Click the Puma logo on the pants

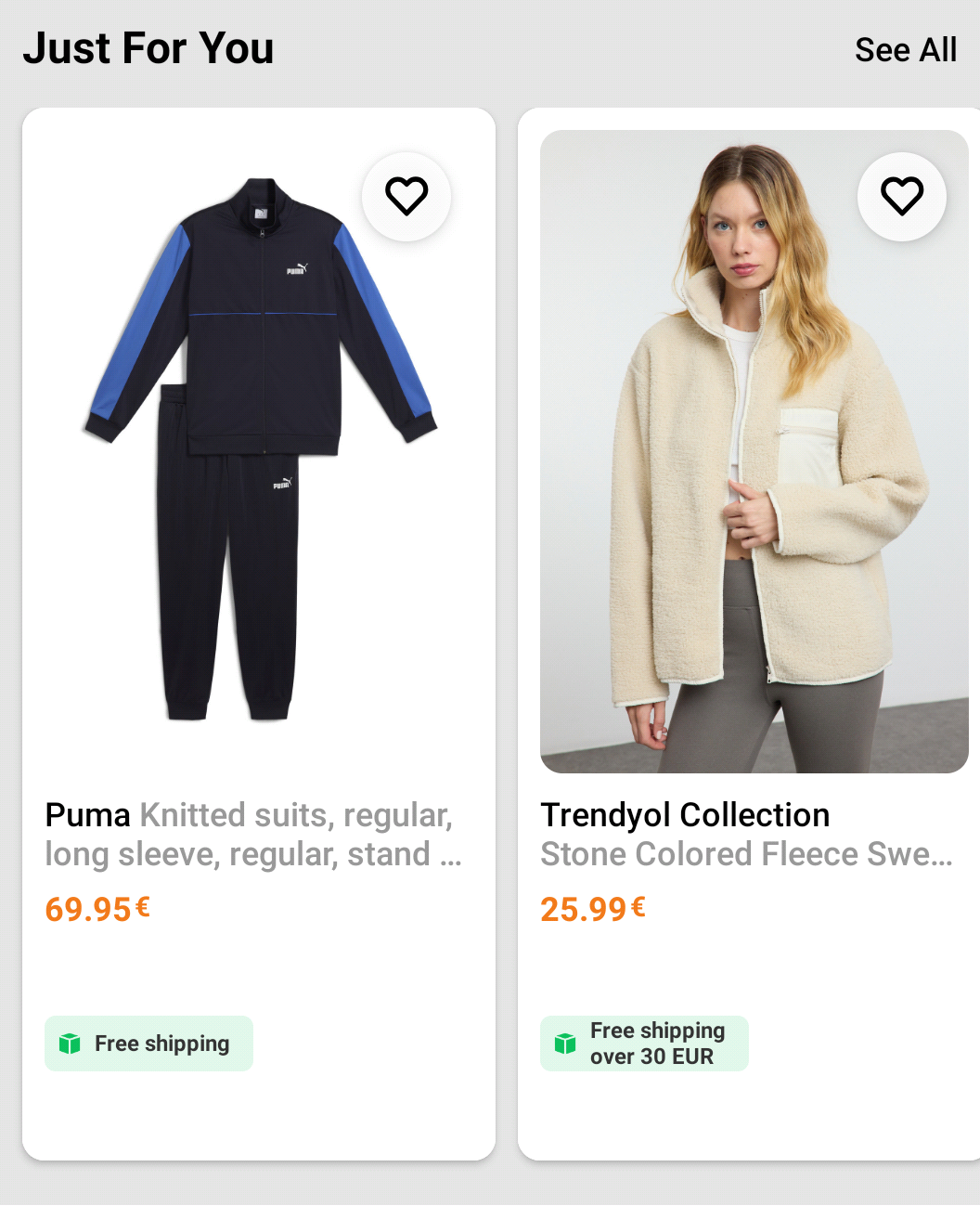point(282,484)
